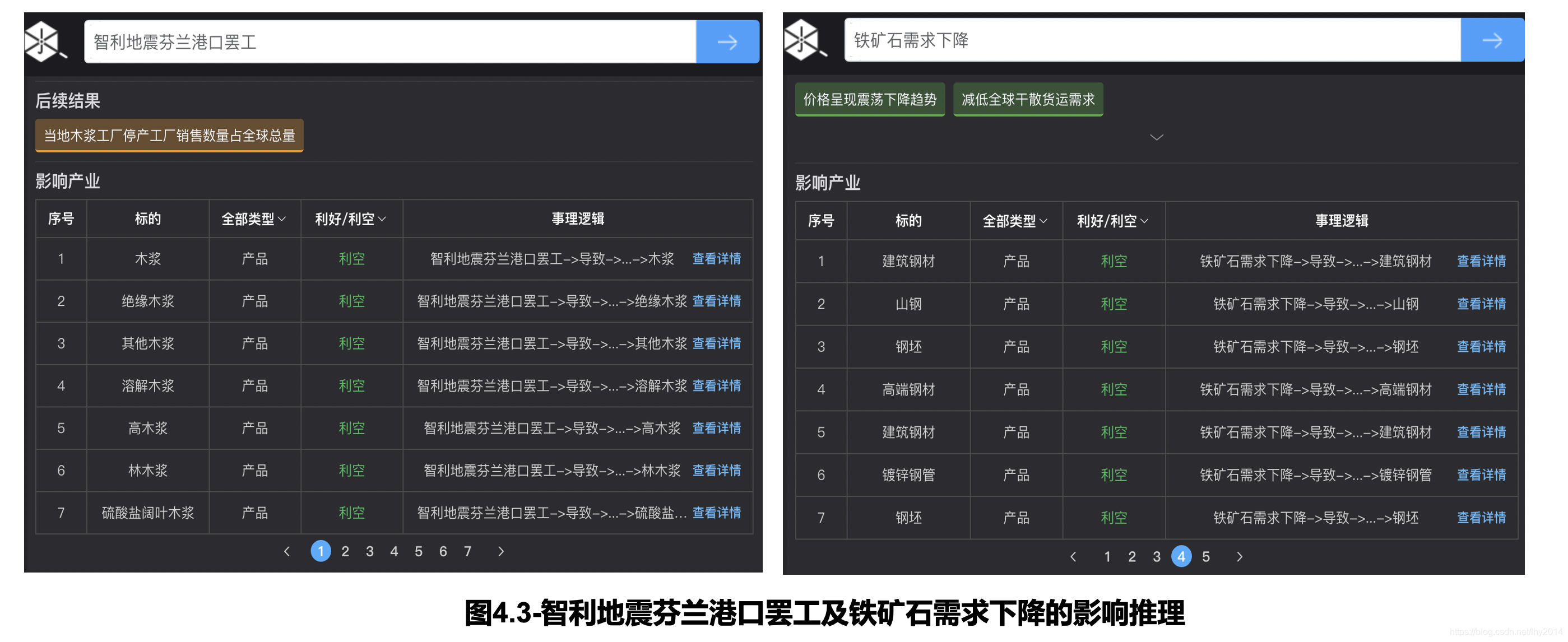The height and width of the screenshot is (642, 1568).
Task: Click the 铁矿石需求下降 search input field
Action: (x=1096, y=40)
